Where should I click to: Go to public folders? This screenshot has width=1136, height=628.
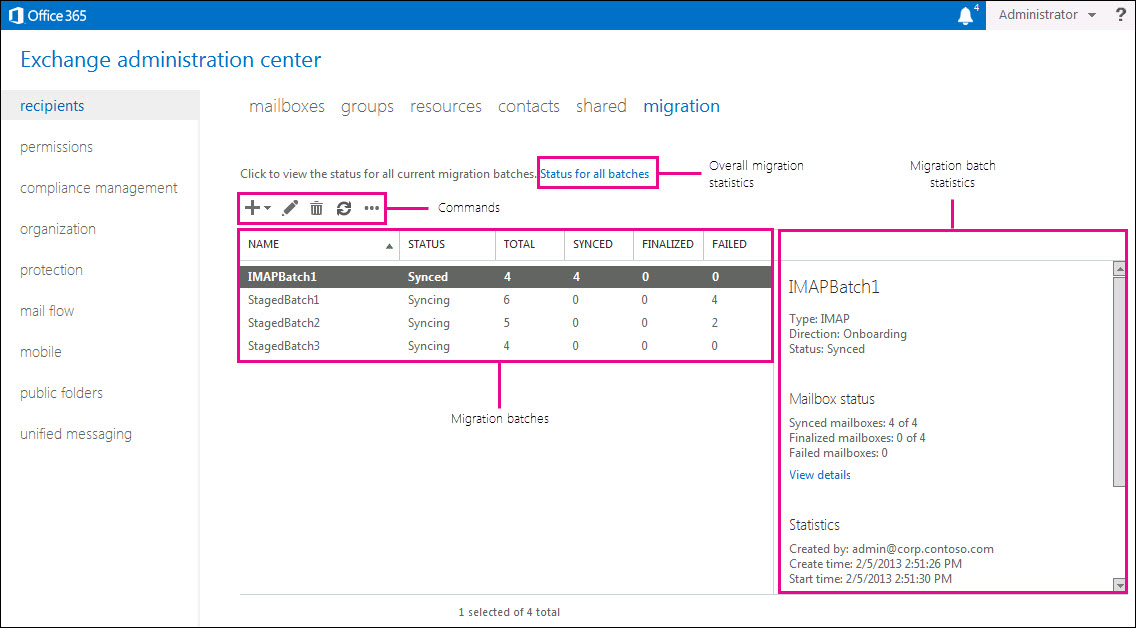point(62,393)
